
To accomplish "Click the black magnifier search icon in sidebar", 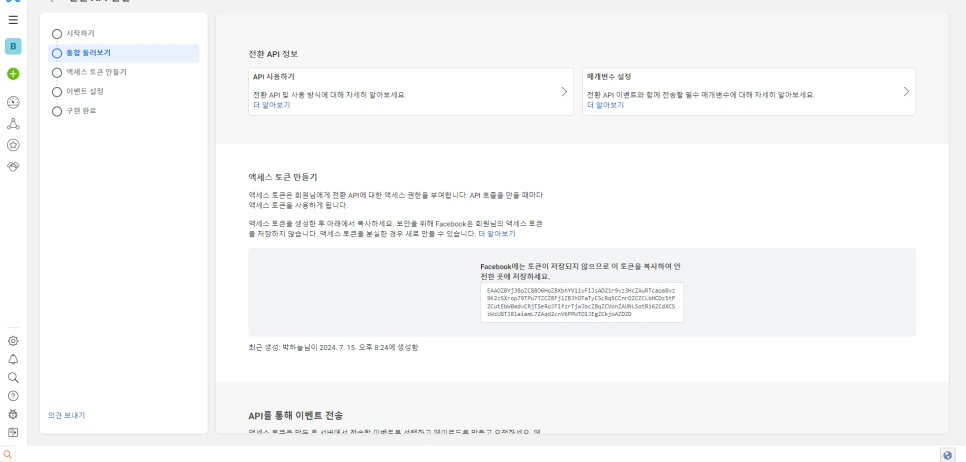I will tap(13, 378).
